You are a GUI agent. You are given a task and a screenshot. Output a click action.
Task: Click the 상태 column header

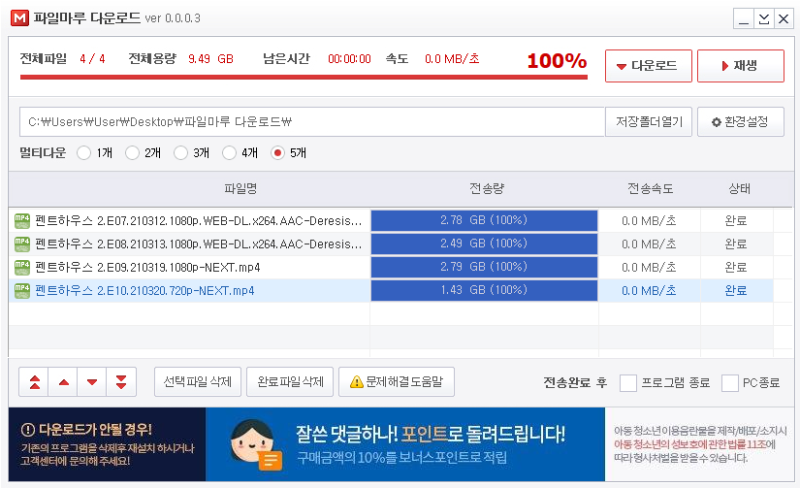click(x=738, y=189)
